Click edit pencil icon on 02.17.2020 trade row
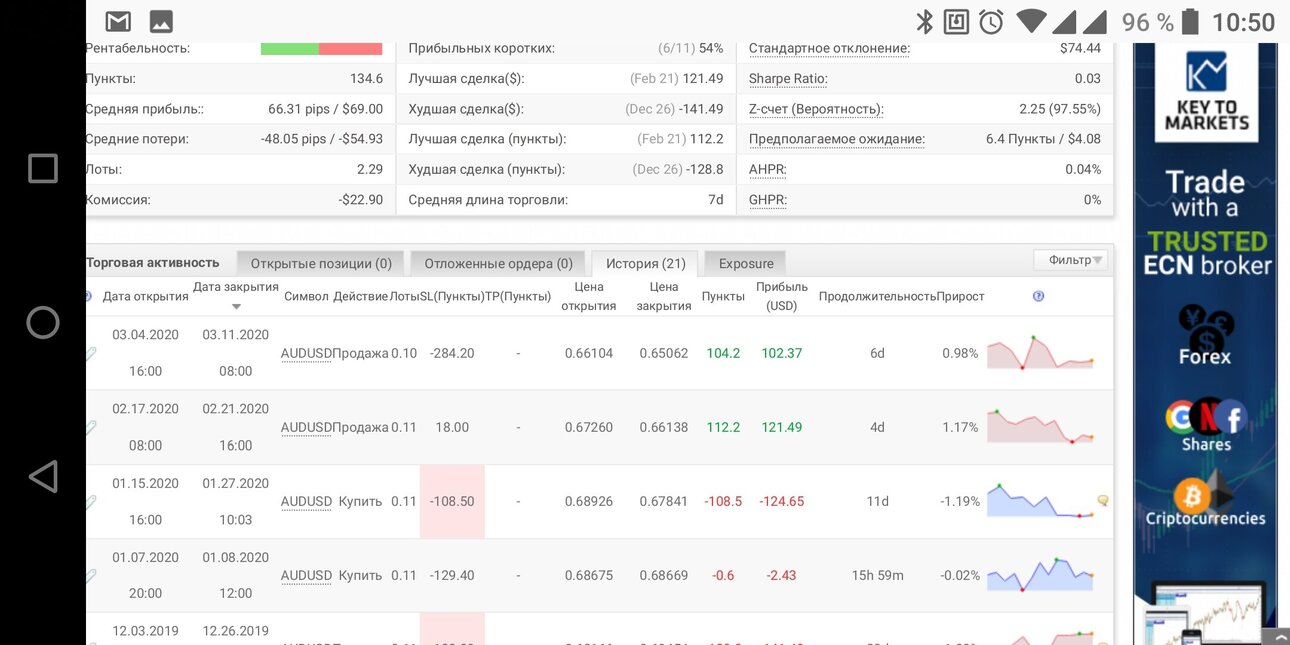 (x=91, y=427)
